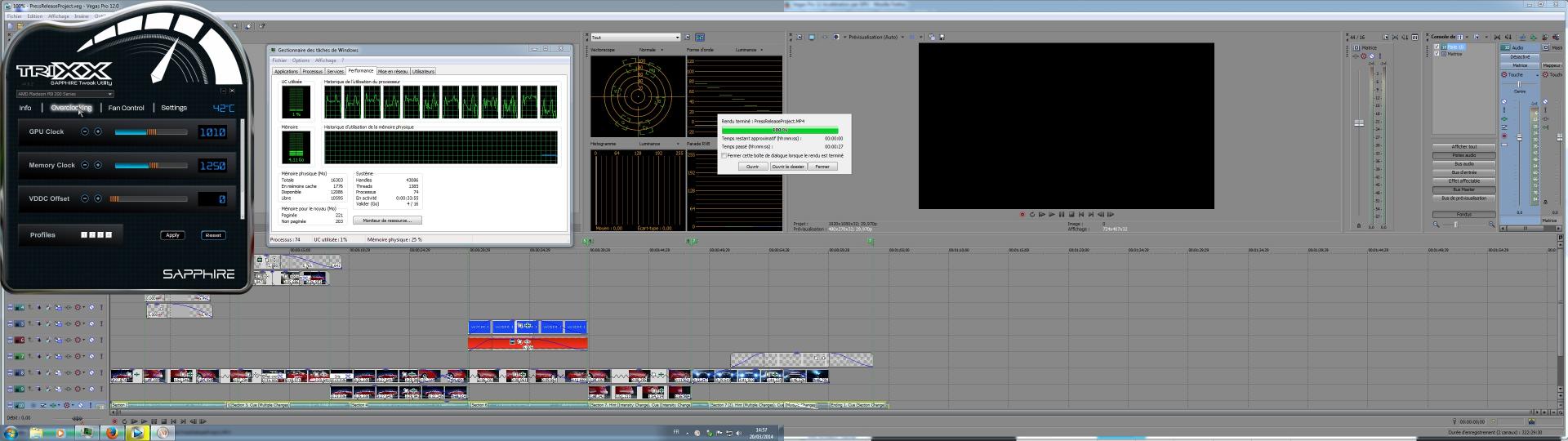Click Firefox icon in Windows taskbar
Image resolution: width=1568 pixels, height=441 pixels.
tap(112, 433)
